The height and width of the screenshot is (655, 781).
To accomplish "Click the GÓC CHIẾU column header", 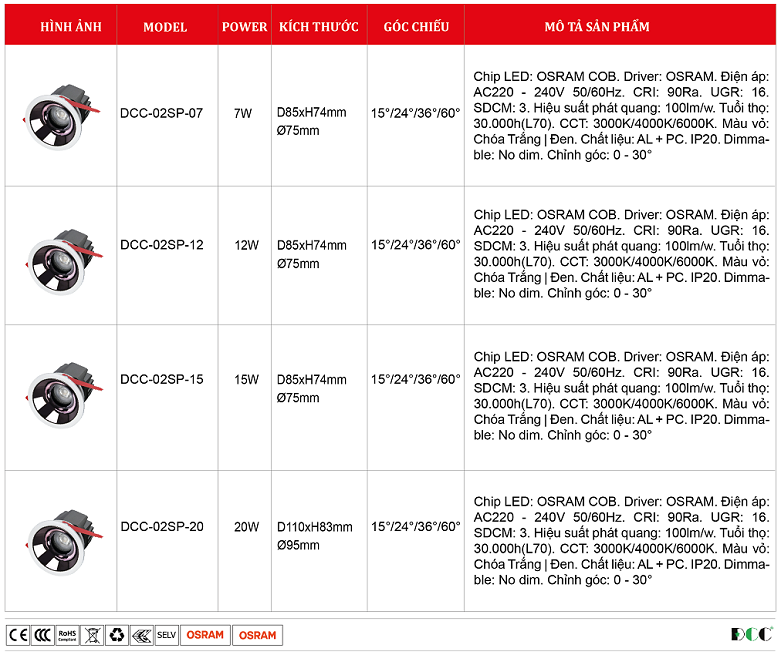I will point(416,27).
